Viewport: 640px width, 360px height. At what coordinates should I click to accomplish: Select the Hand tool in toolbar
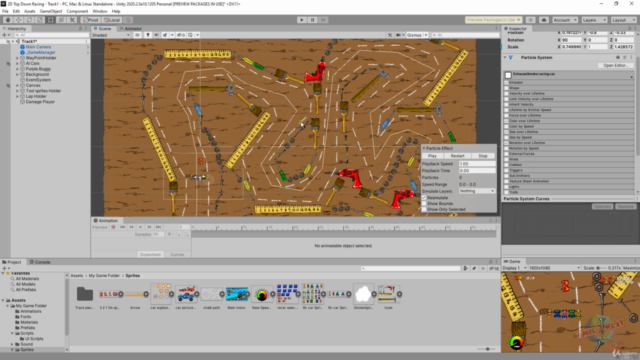tap(8, 20)
